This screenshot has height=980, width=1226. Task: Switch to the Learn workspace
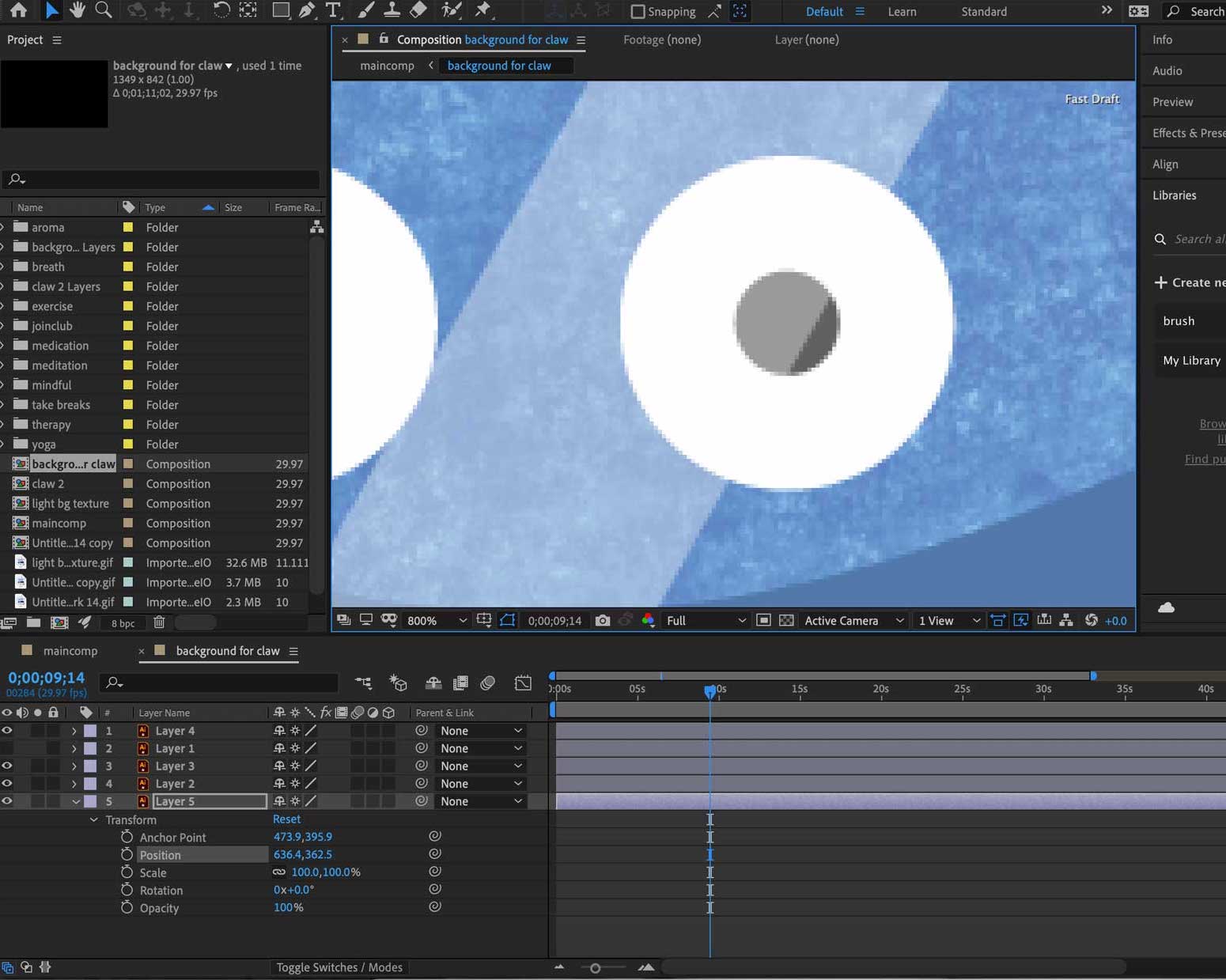902,11
